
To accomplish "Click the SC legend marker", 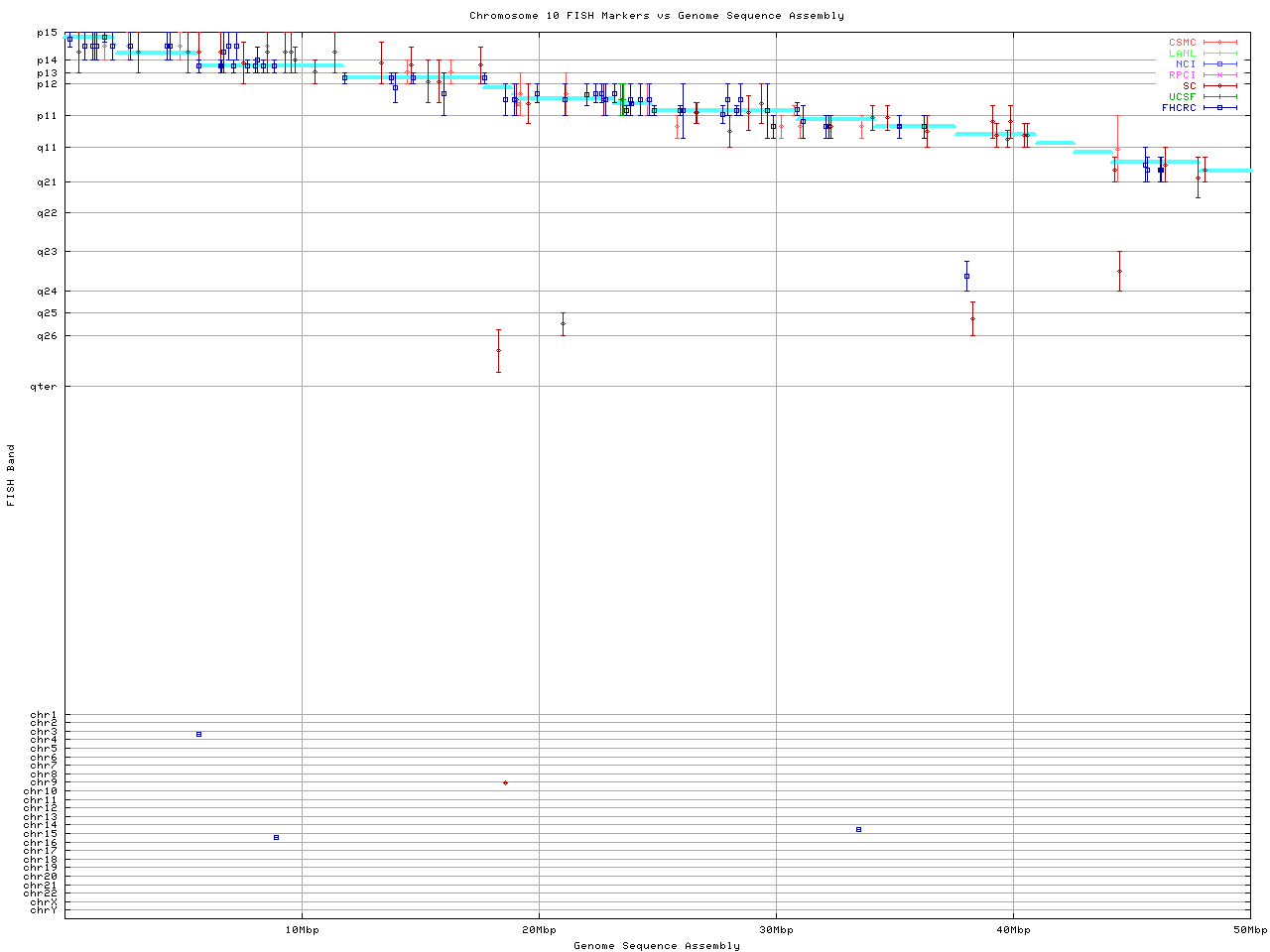I will pos(1219,85).
